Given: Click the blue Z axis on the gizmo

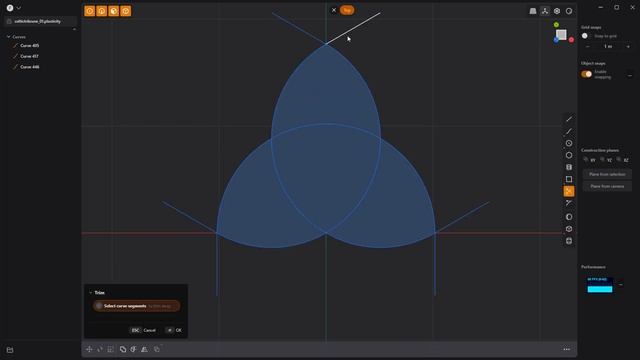Looking at the screenshot, I should click(x=556, y=40).
